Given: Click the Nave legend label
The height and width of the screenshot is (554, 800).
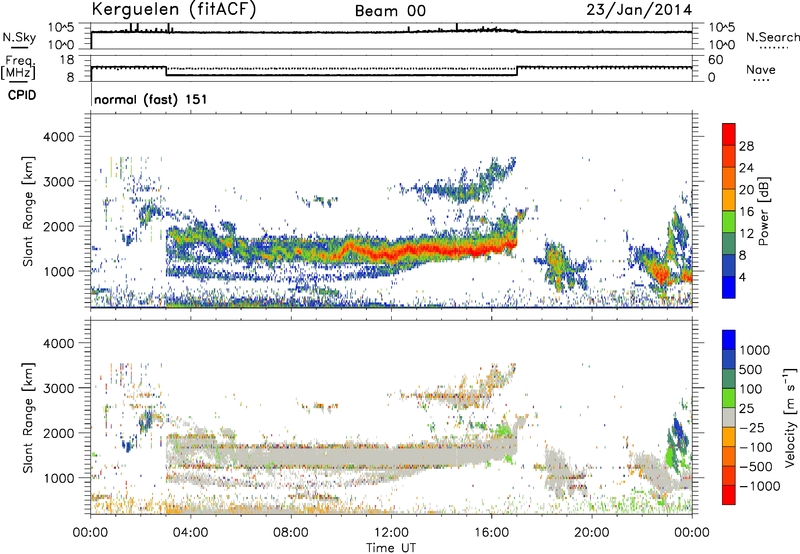Looking at the screenshot, I should (761, 69).
